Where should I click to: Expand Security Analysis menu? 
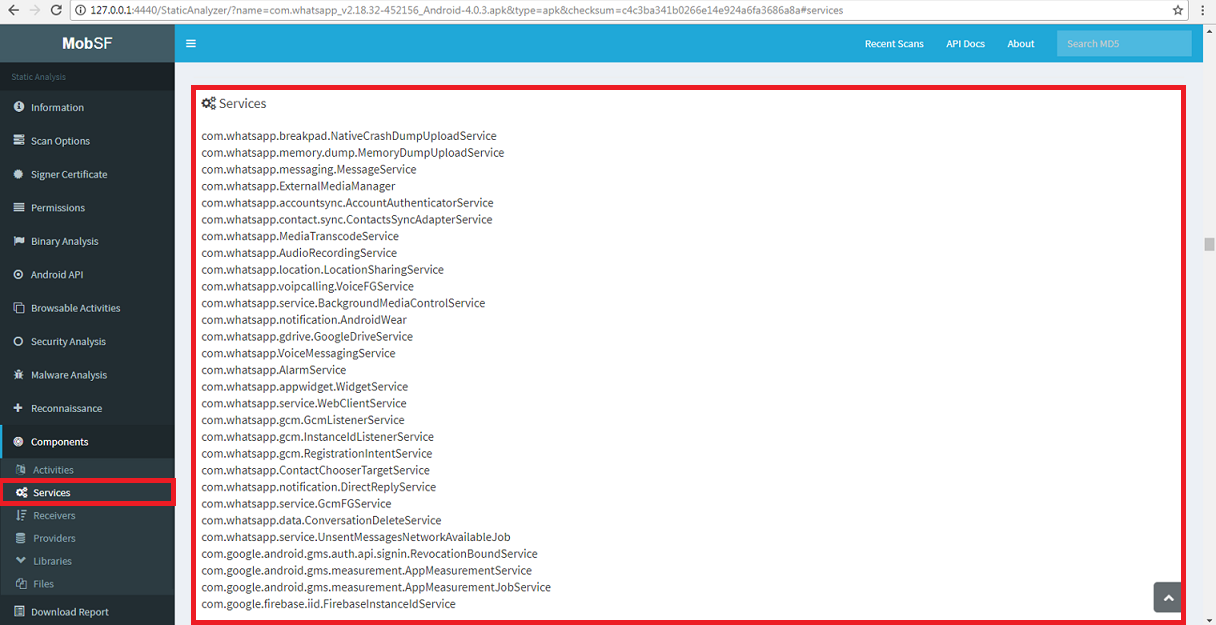[87, 341]
